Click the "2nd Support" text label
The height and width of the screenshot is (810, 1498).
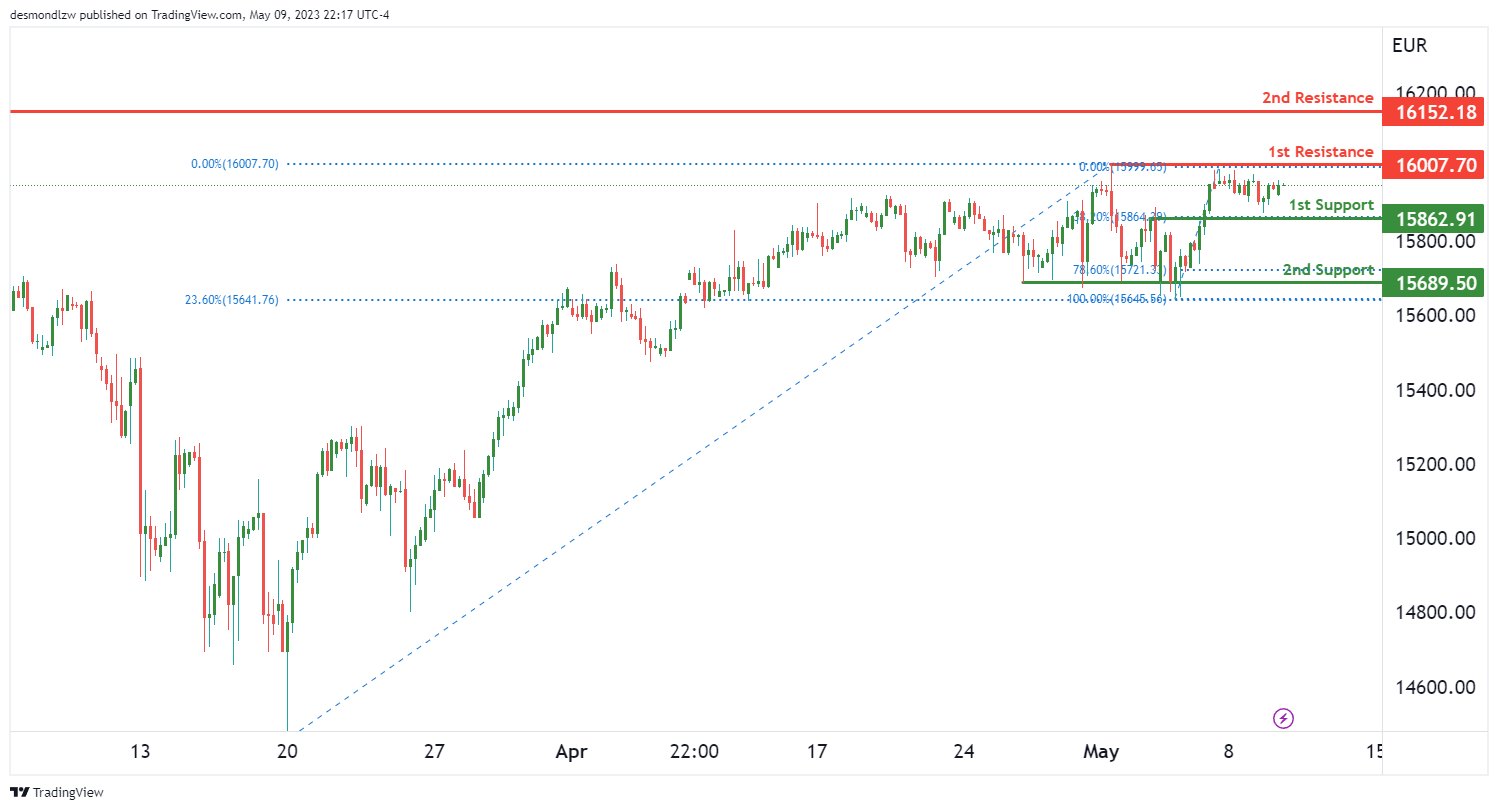click(x=1328, y=270)
